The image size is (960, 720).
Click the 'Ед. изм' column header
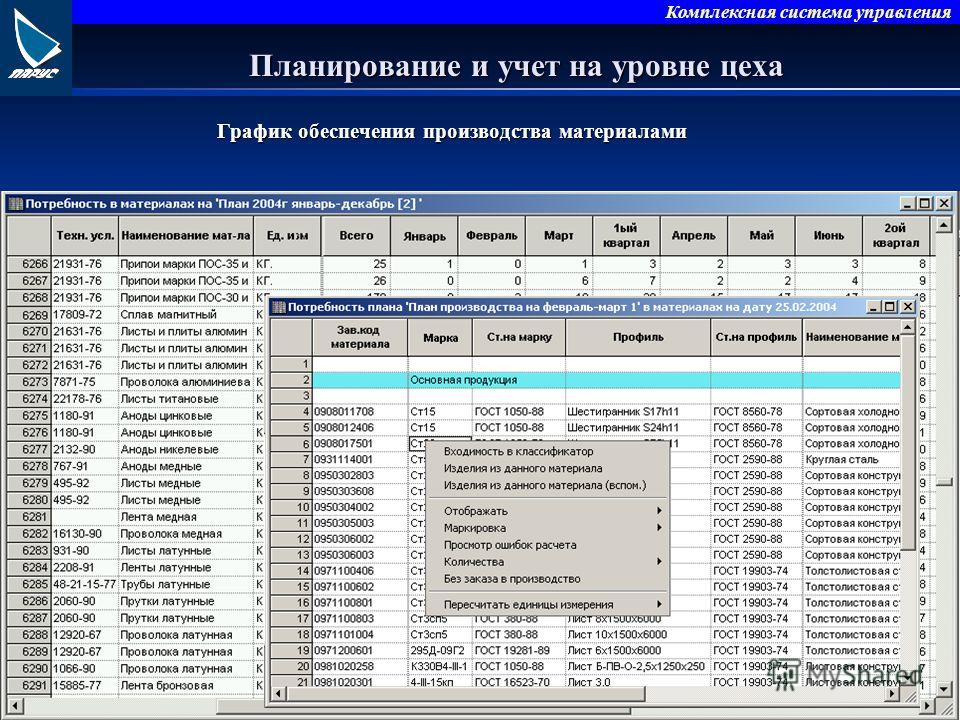click(287, 236)
